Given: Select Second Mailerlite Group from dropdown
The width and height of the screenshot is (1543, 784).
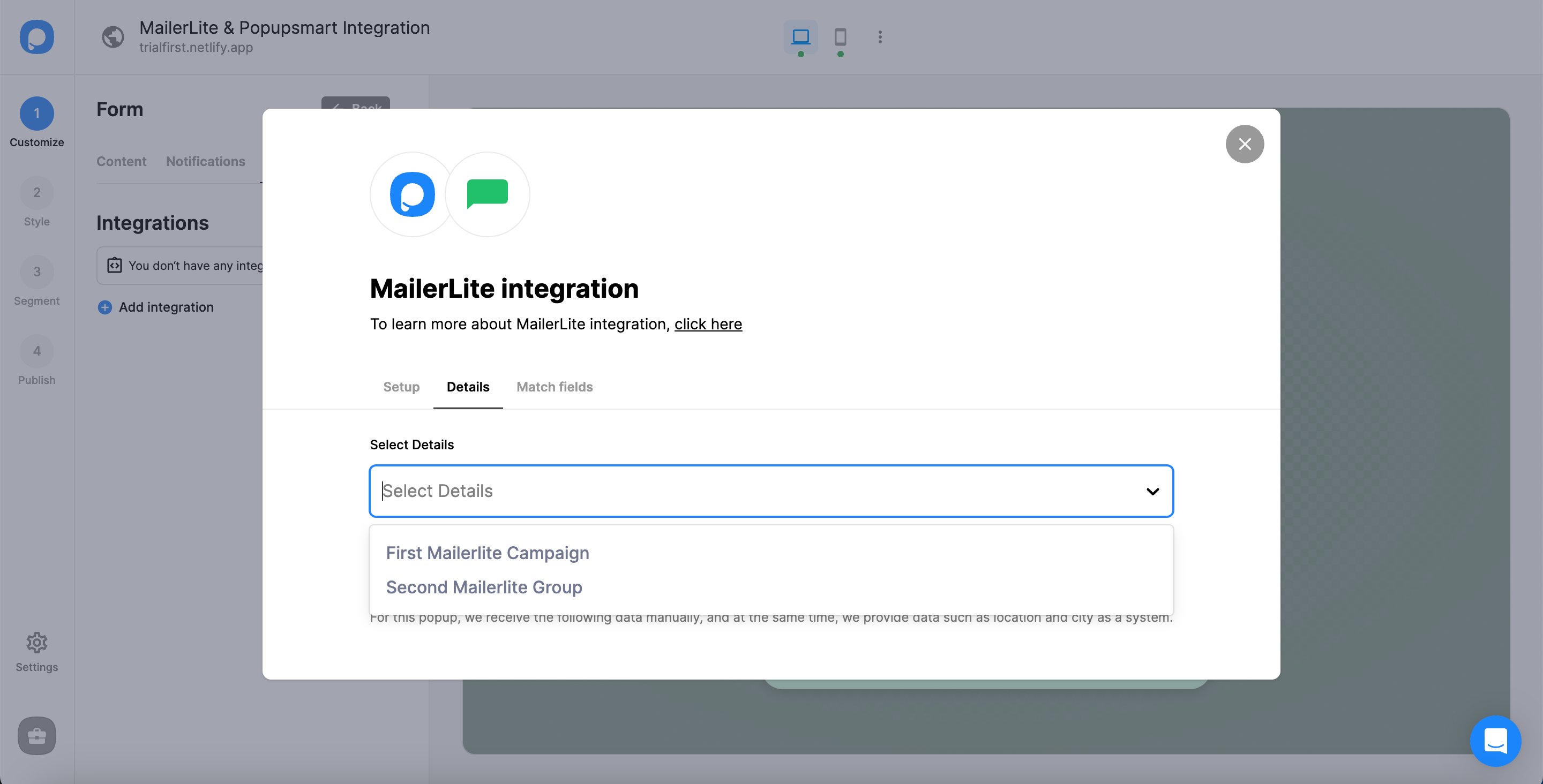Looking at the screenshot, I should [x=484, y=587].
